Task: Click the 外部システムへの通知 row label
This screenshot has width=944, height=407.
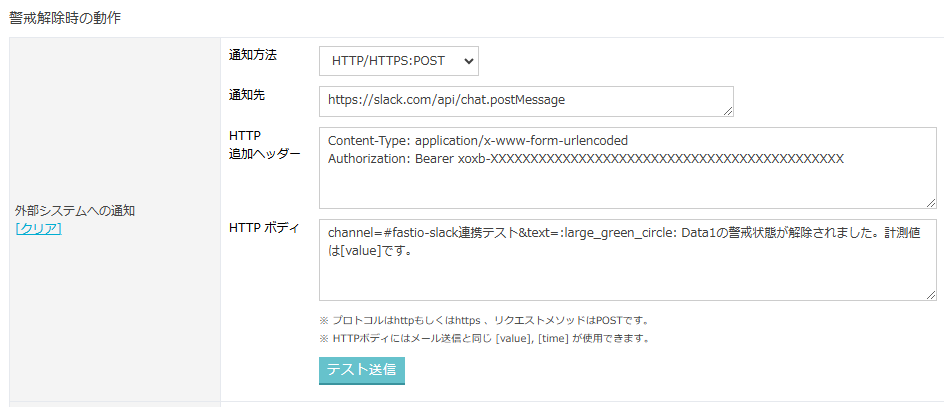Action: [75, 211]
